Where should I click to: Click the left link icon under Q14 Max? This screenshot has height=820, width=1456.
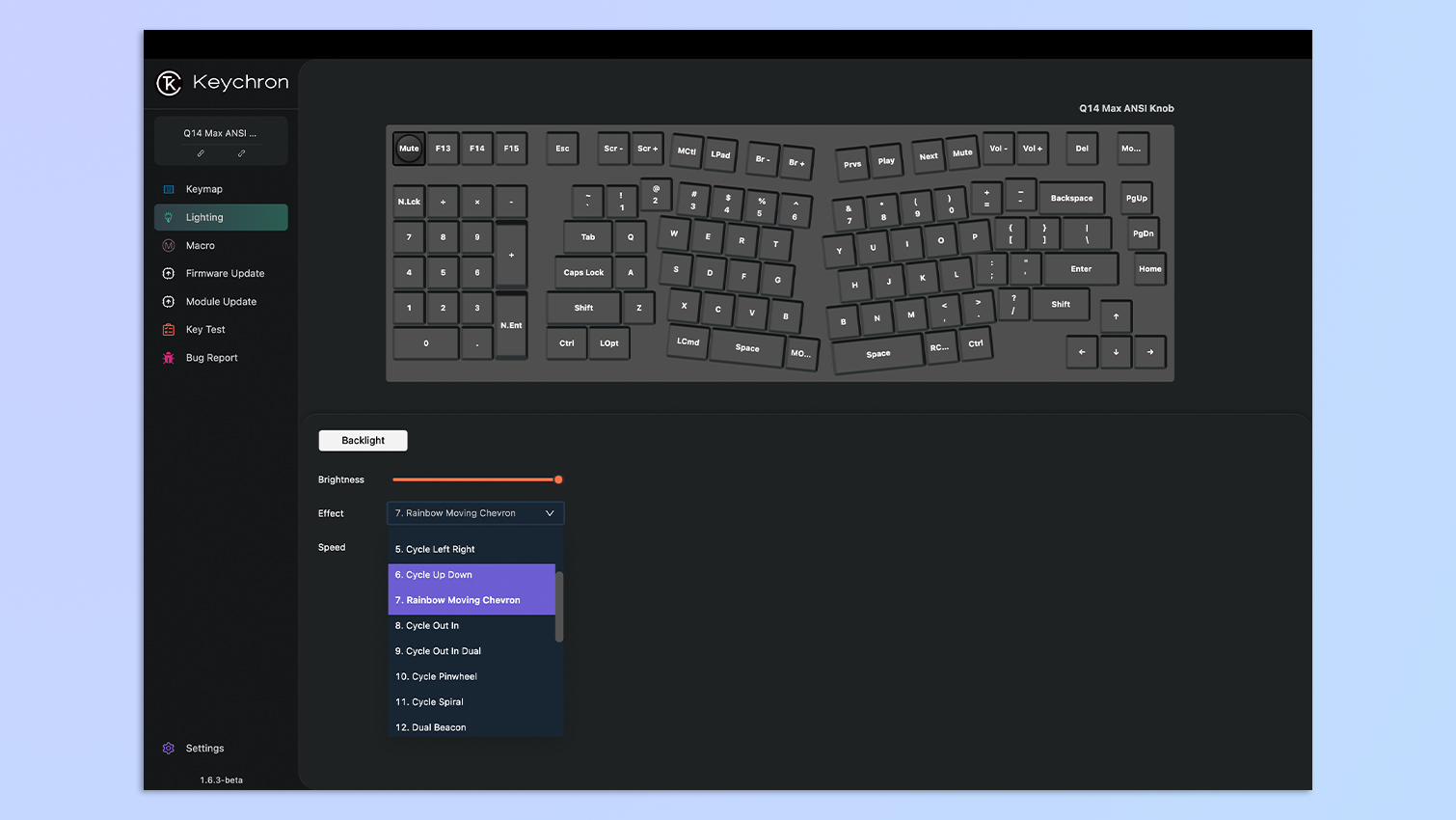click(x=201, y=153)
